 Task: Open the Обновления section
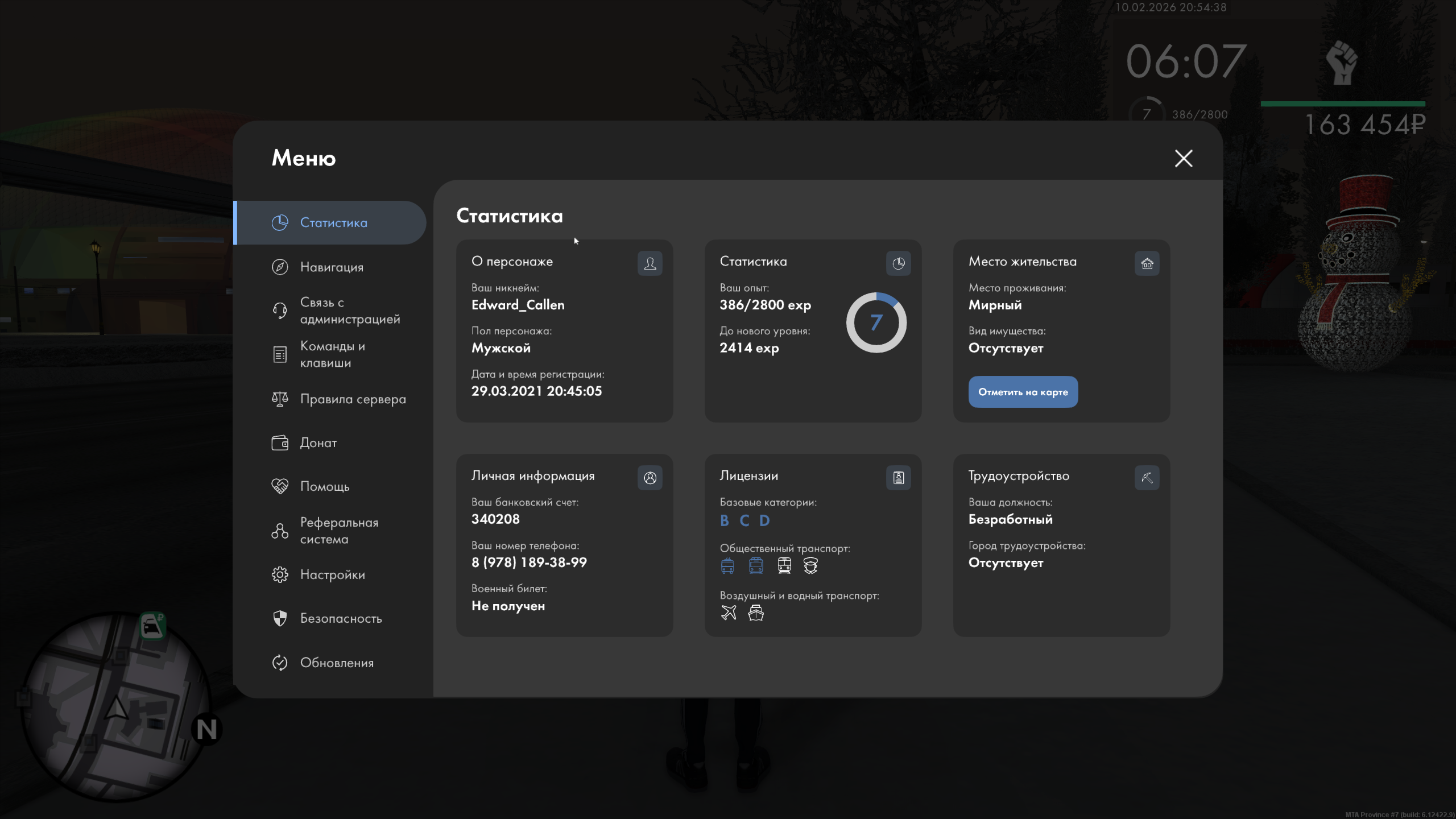(x=337, y=663)
